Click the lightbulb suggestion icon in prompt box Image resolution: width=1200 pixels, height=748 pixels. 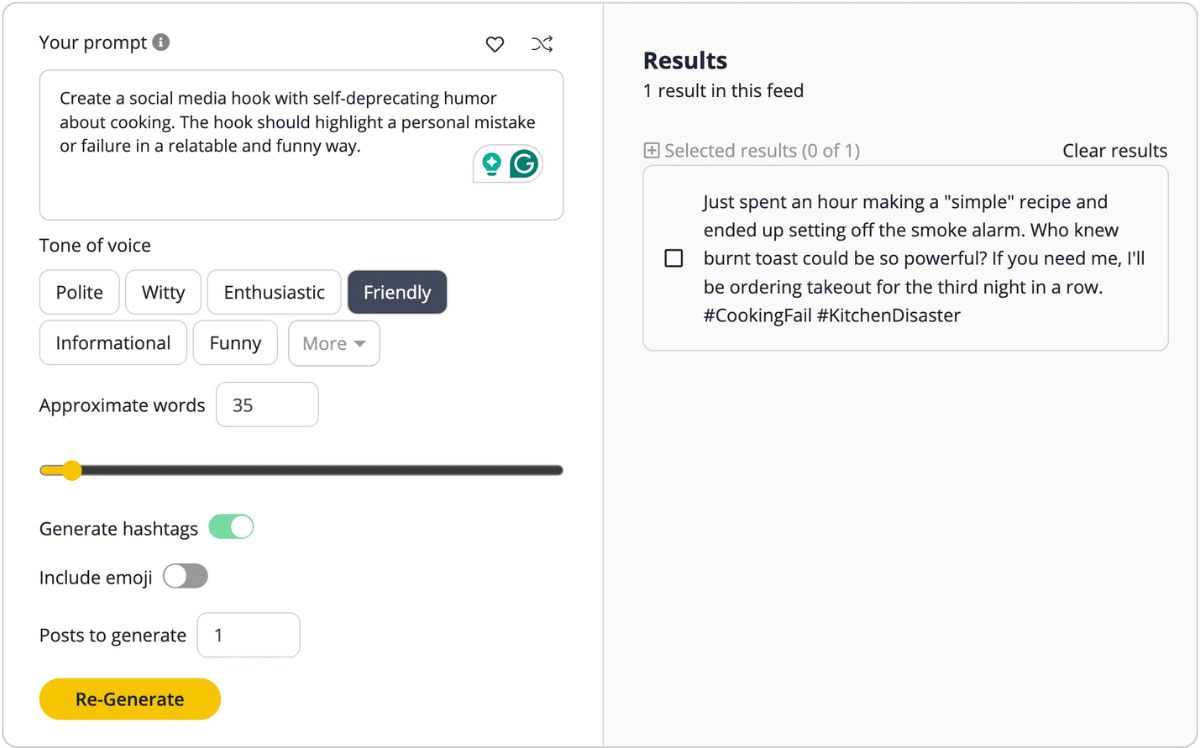(491, 163)
